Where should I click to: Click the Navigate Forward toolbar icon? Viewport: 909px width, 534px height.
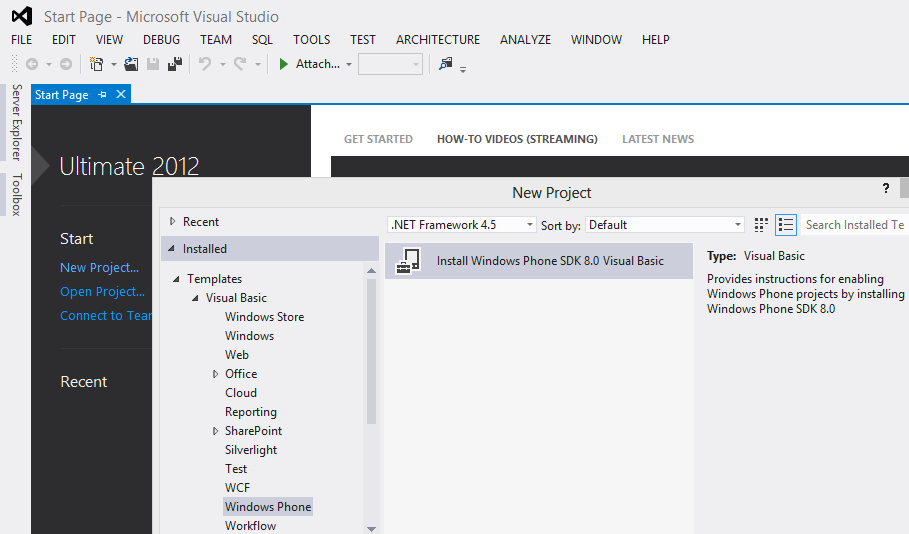click(66, 64)
